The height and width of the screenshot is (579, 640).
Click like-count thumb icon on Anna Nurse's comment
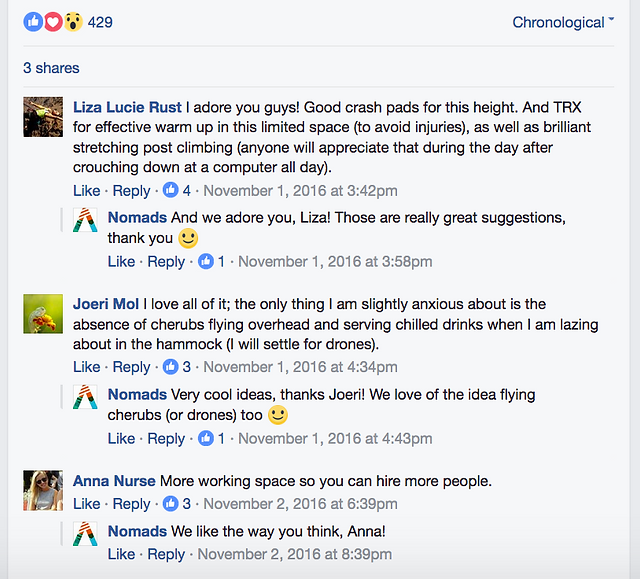coord(171,504)
